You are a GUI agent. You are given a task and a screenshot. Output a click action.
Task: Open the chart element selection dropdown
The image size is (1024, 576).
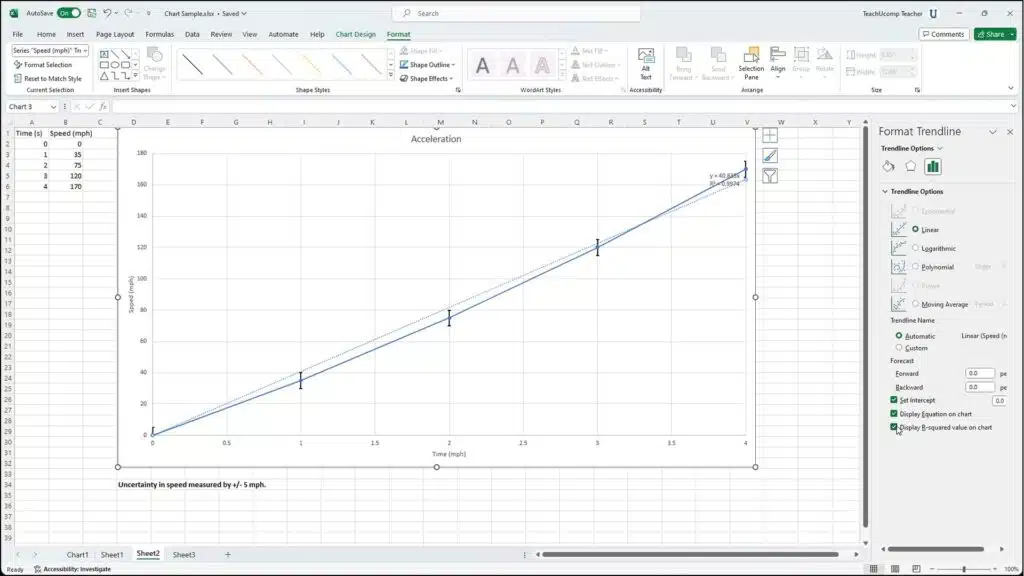(x=85, y=50)
